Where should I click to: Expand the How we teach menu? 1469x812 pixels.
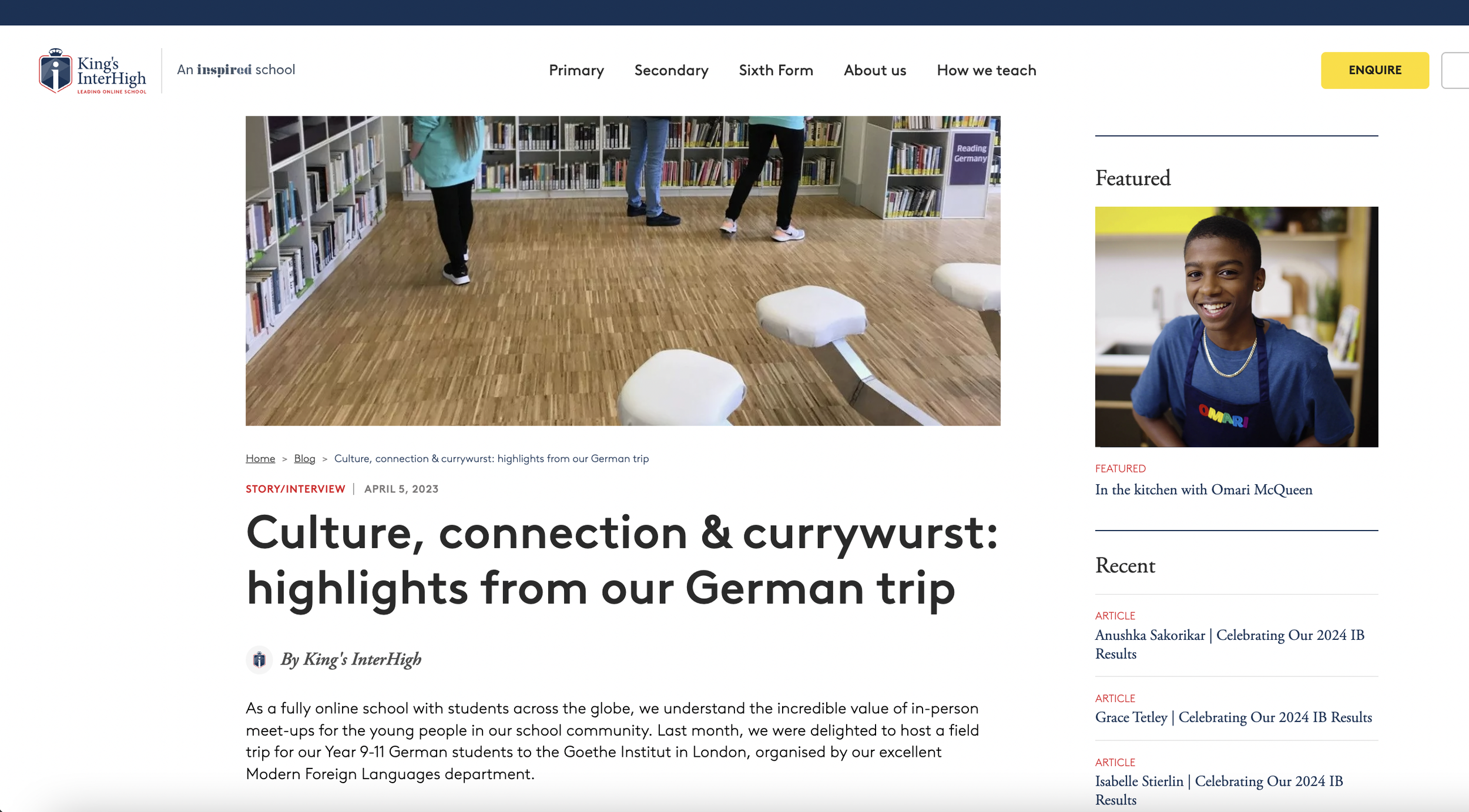click(986, 71)
